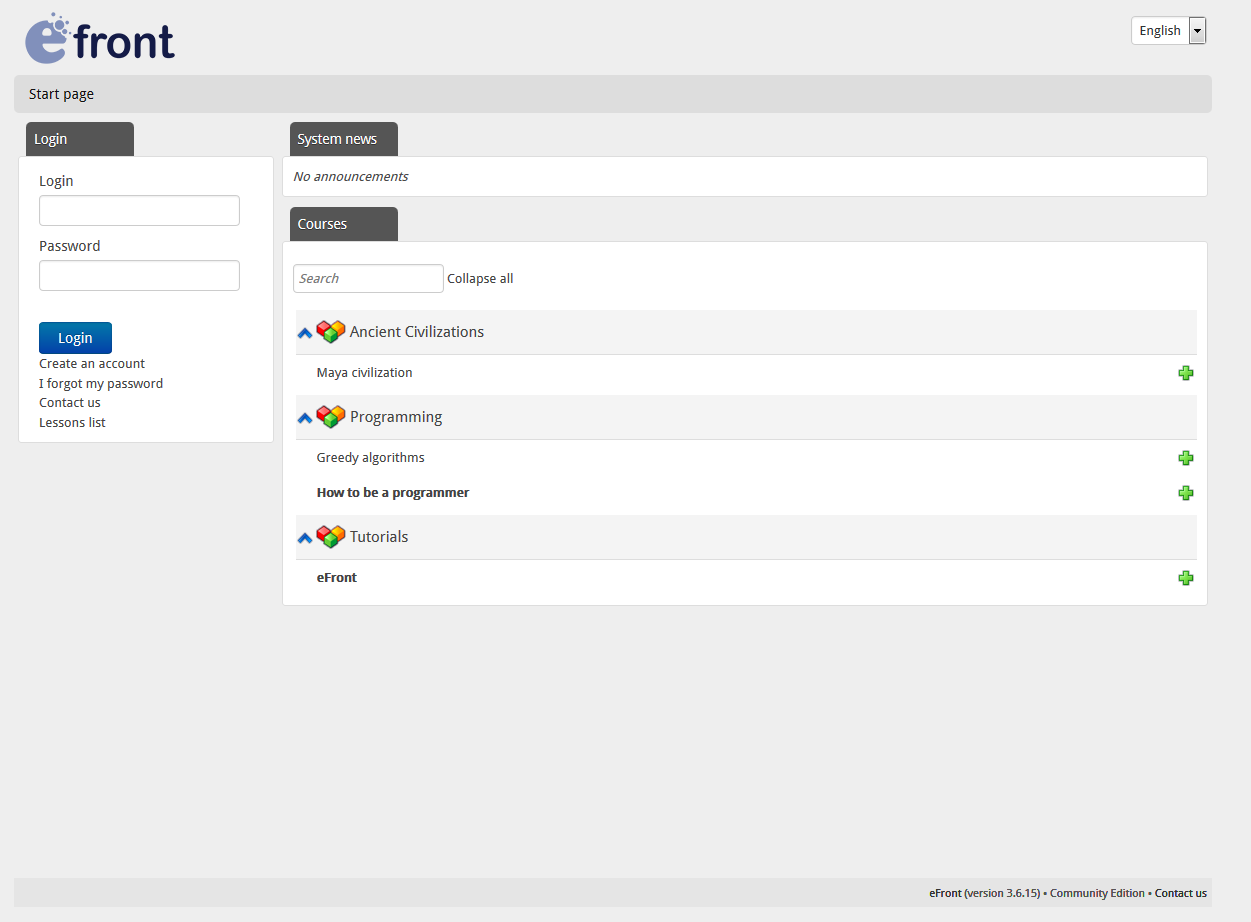Image resolution: width=1251 pixels, height=922 pixels.
Task: Collapse the Programming section arrow
Action: (x=304, y=418)
